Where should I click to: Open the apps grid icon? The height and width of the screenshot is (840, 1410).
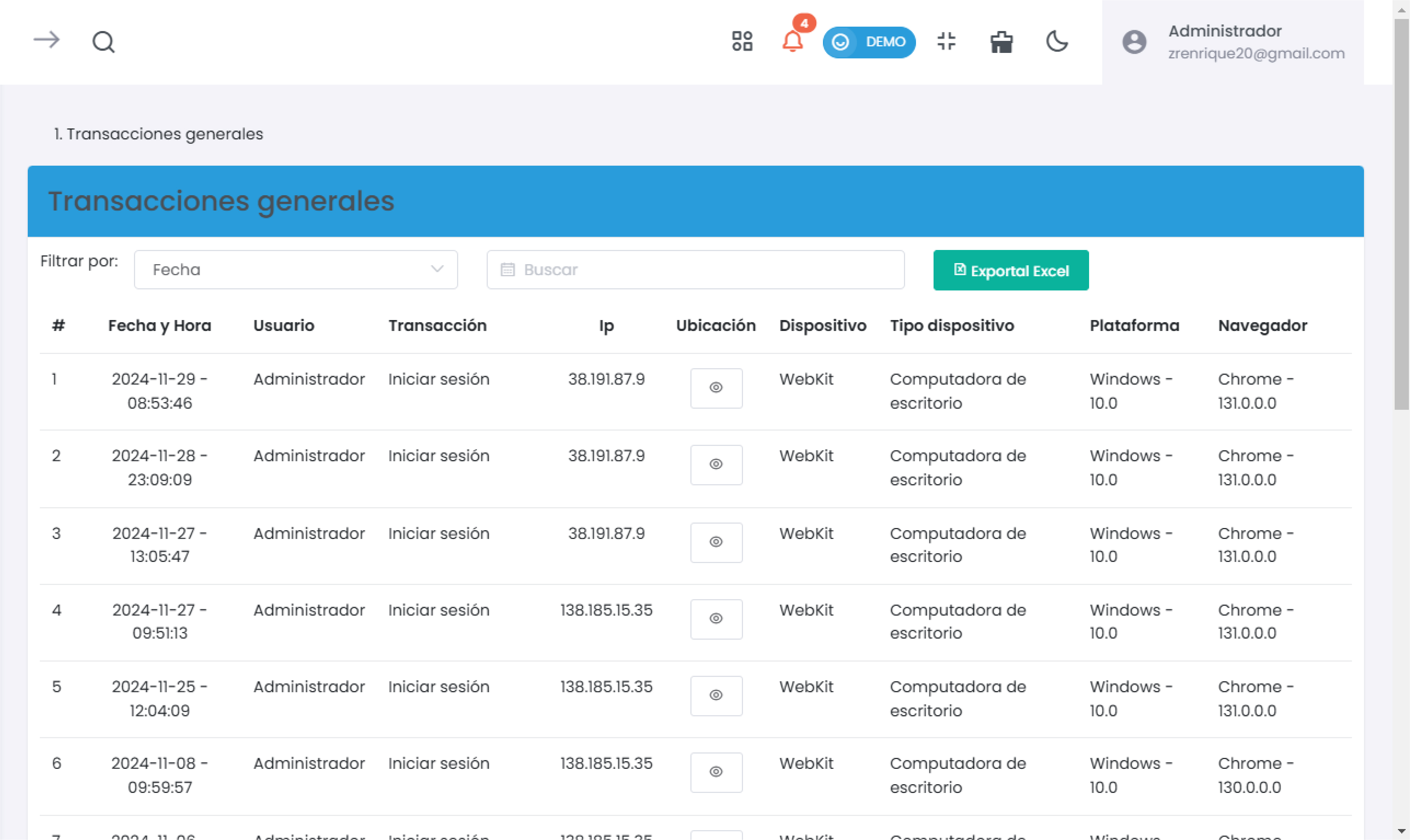(x=742, y=41)
